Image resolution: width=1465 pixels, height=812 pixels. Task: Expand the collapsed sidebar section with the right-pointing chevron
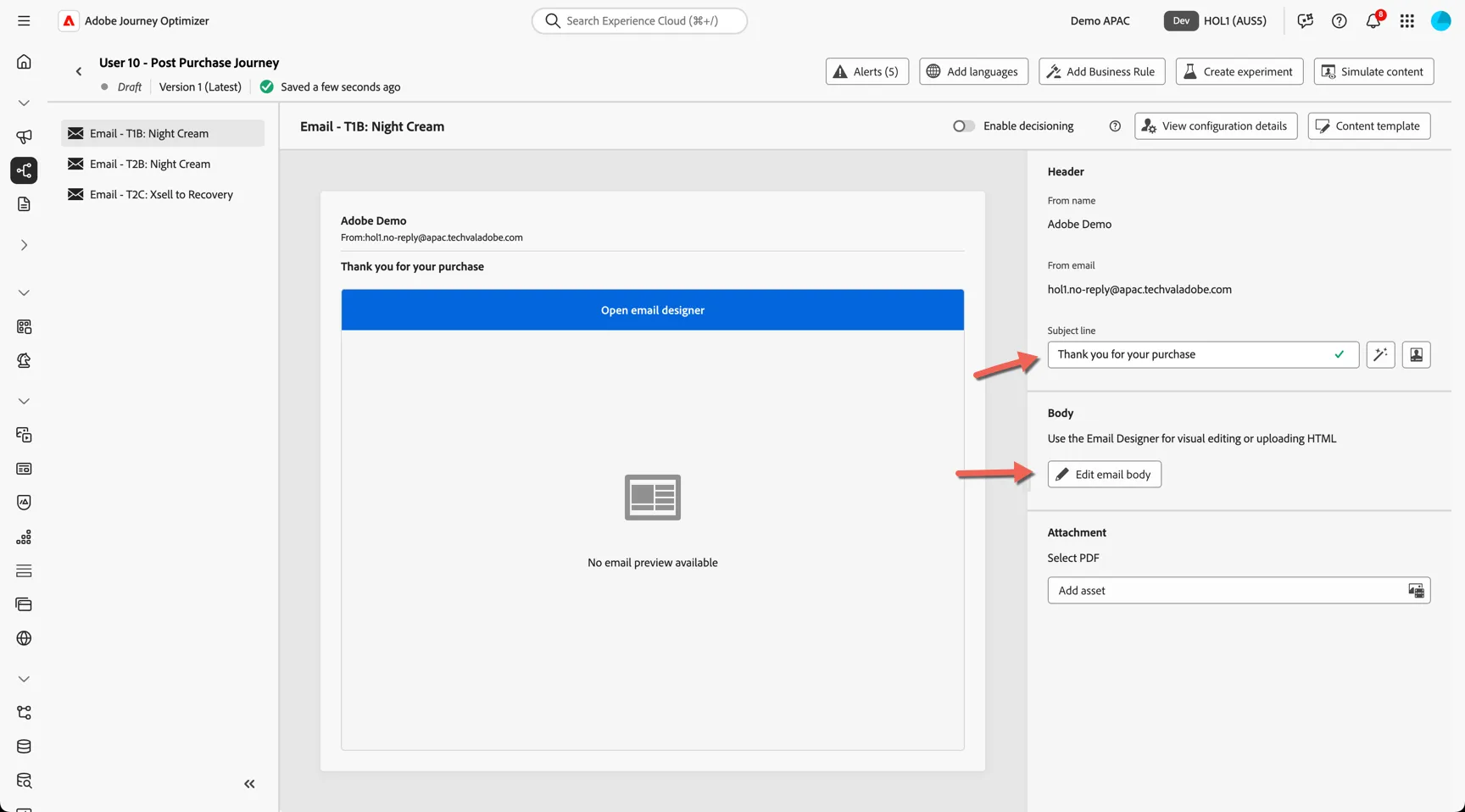click(x=24, y=245)
